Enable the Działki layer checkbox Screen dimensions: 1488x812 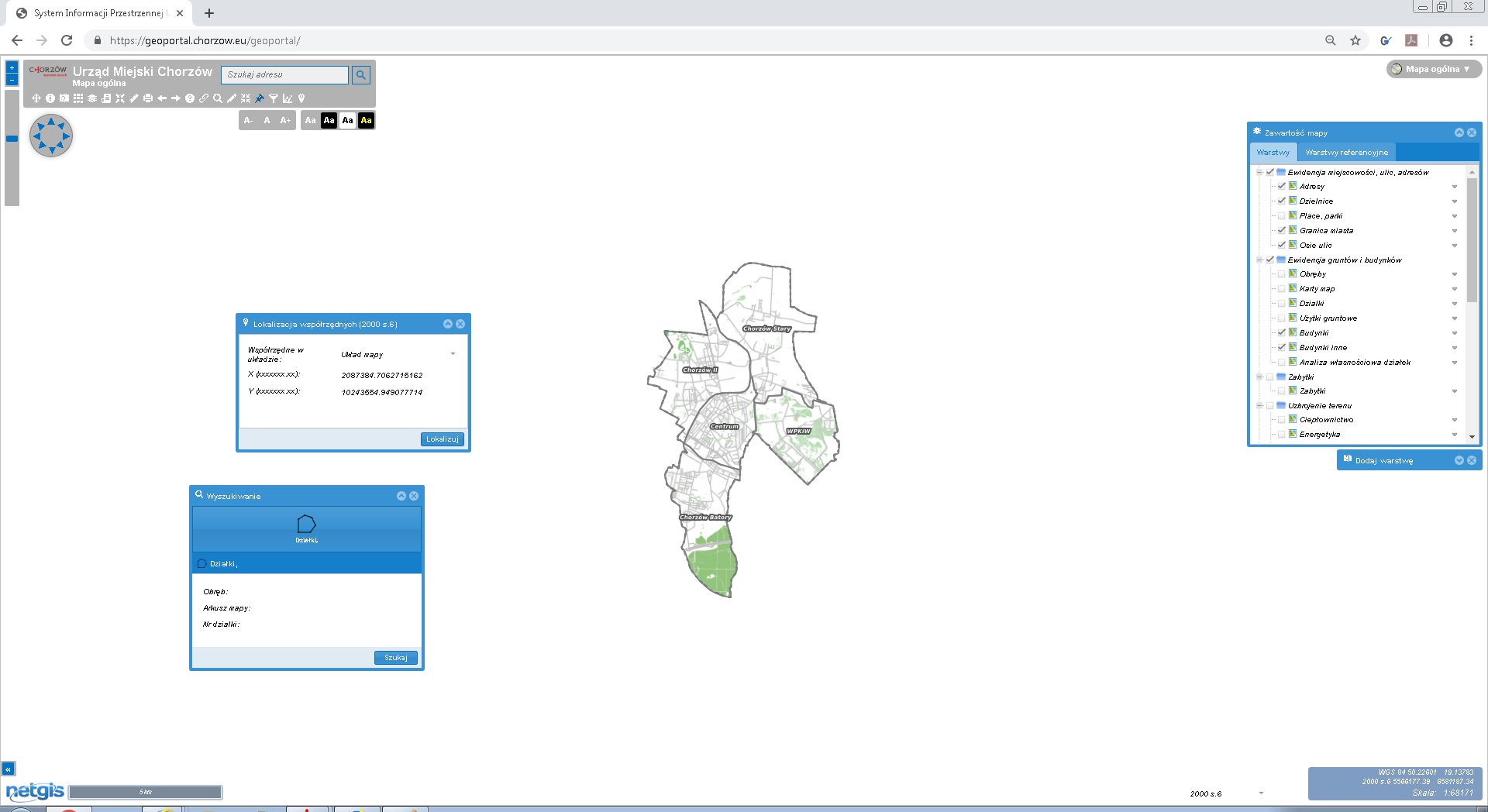point(1281,304)
